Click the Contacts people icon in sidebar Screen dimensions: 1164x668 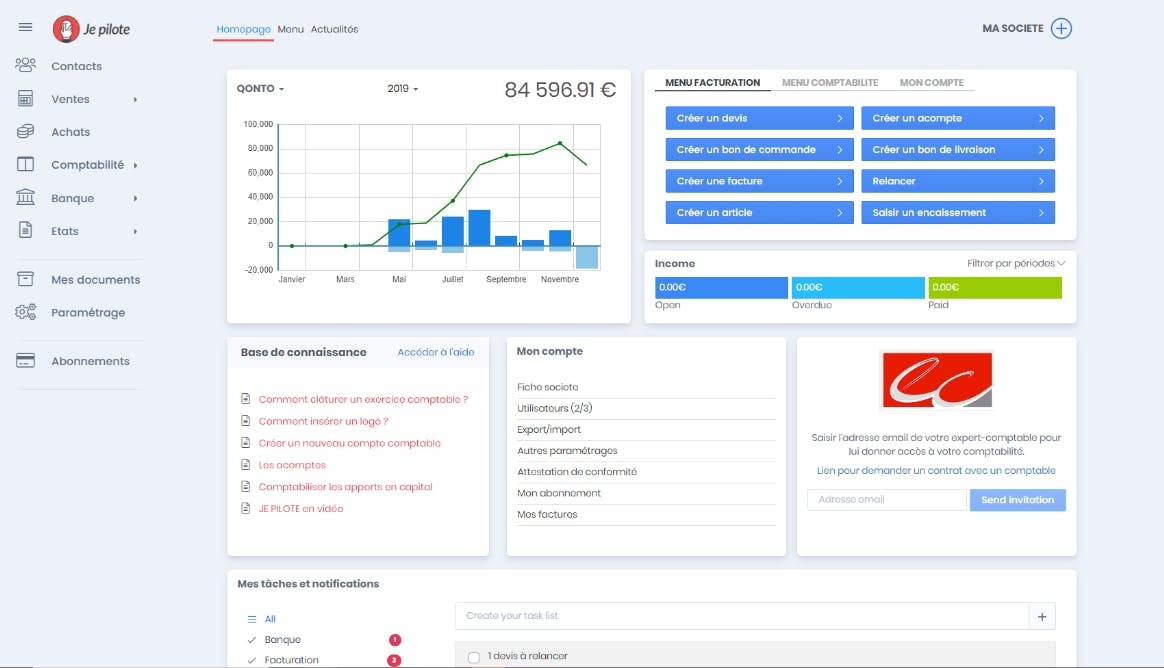[26, 66]
